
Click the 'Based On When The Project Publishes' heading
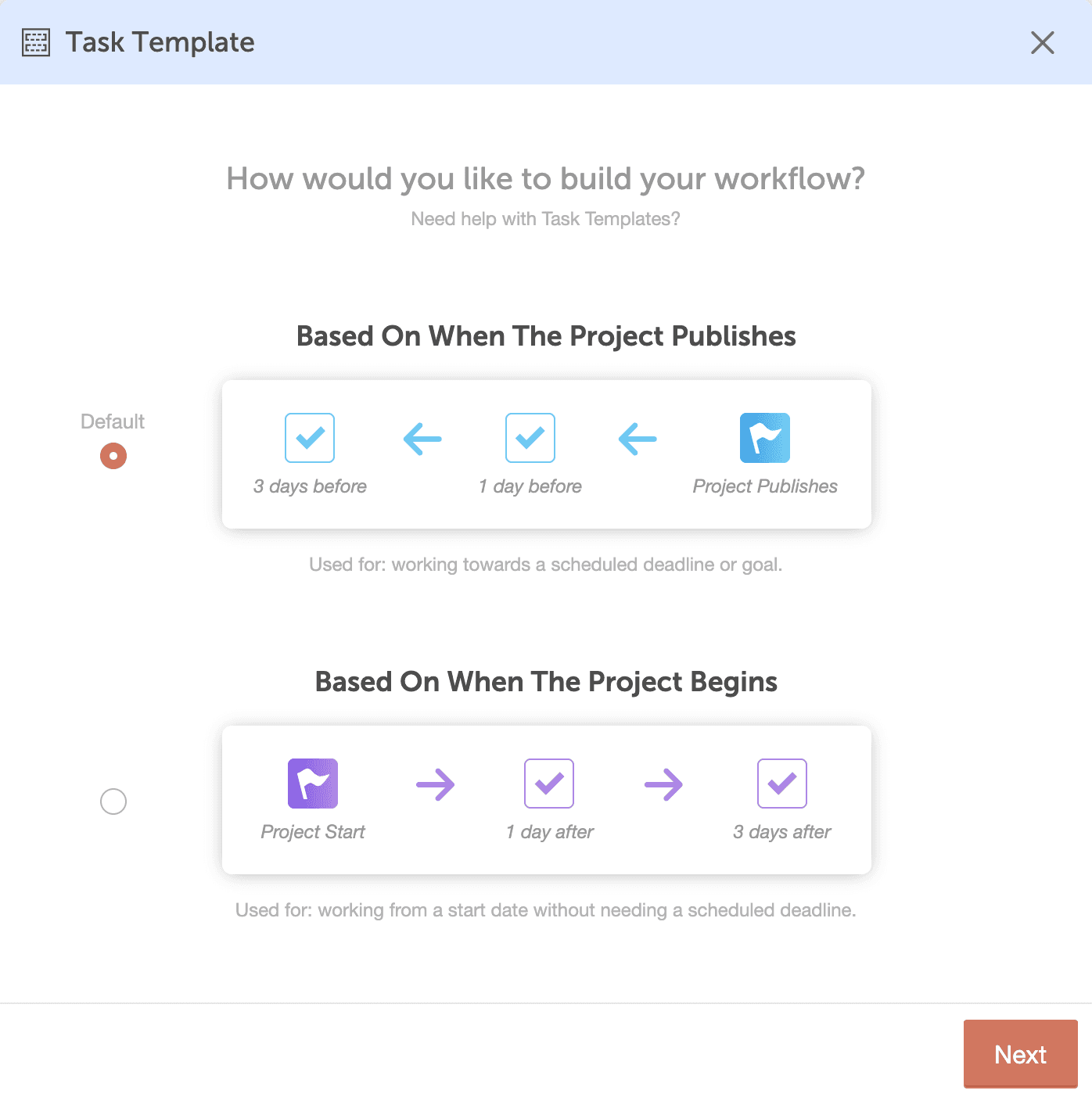(x=545, y=336)
